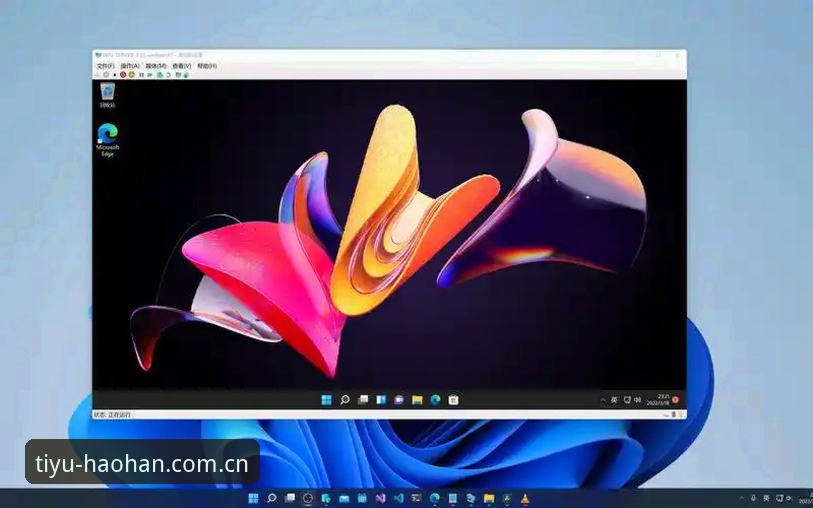Open the 查看(V) menu

click(x=181, y=66)
